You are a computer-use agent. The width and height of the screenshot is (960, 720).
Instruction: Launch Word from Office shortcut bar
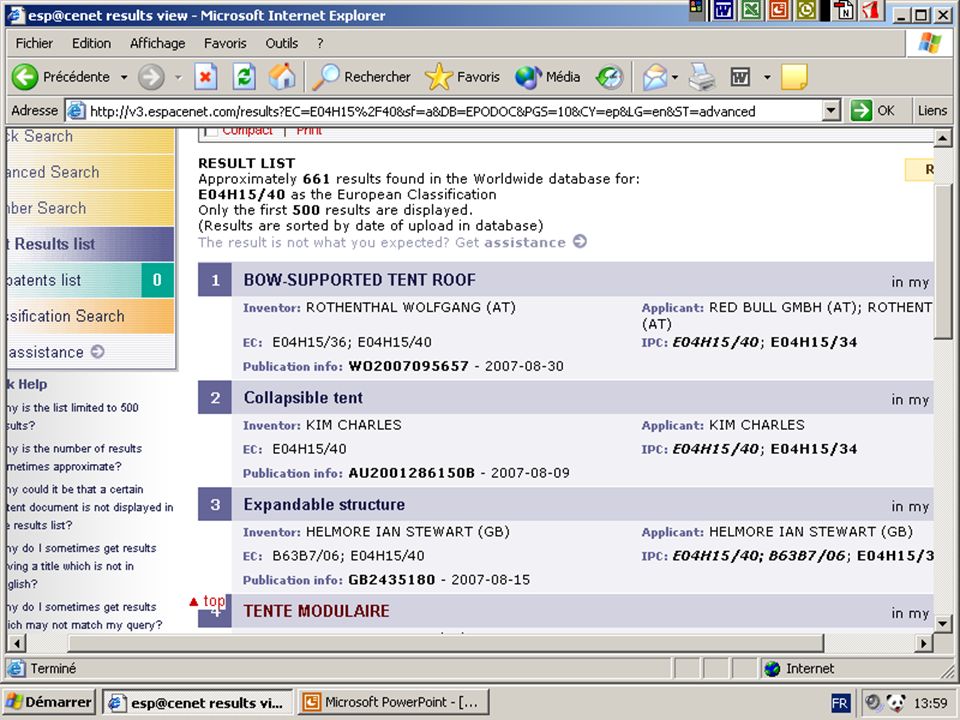click(x=723, y=10)
